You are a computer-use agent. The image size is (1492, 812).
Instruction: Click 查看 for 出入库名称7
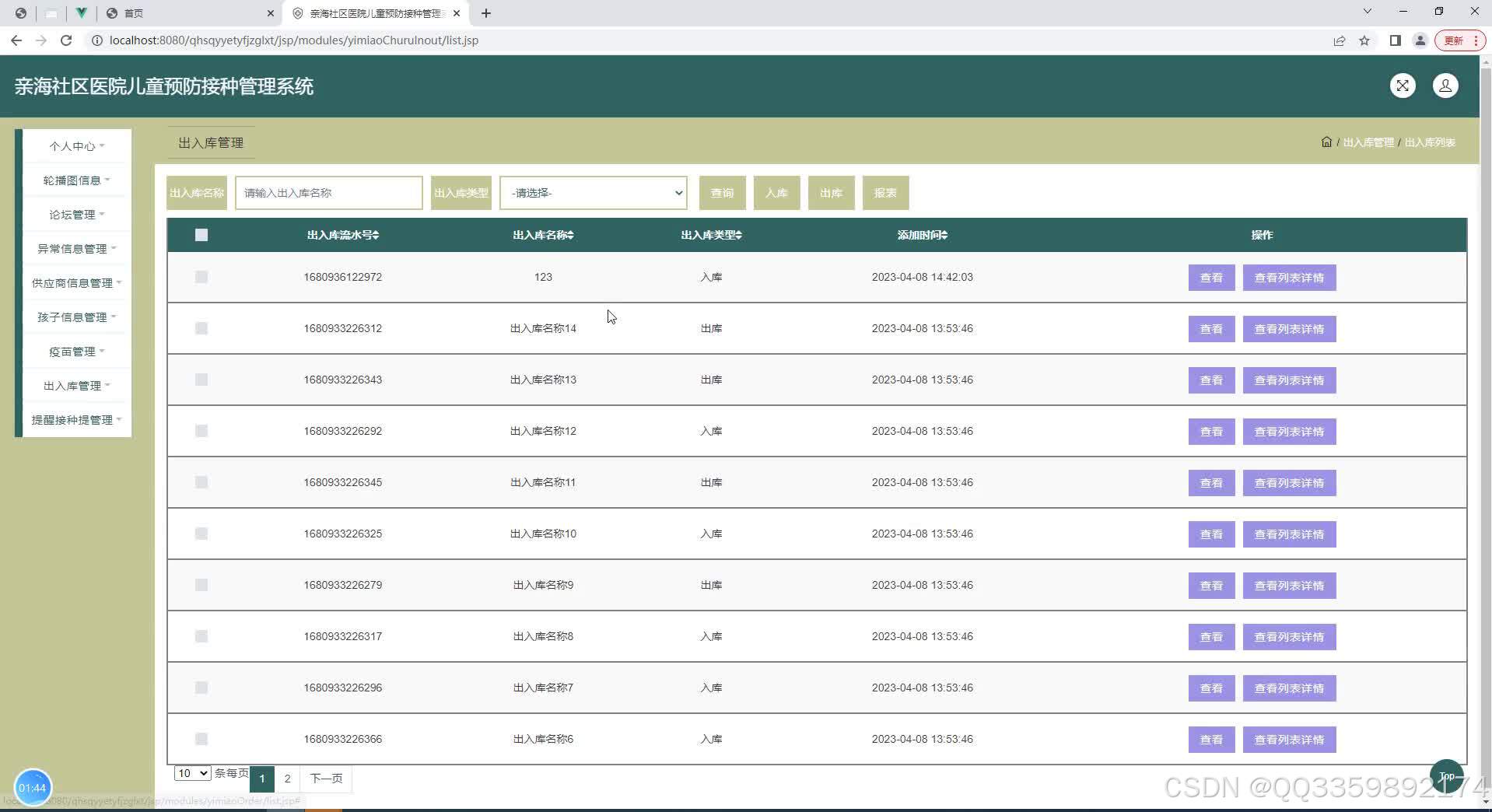tap(1211, 688)
